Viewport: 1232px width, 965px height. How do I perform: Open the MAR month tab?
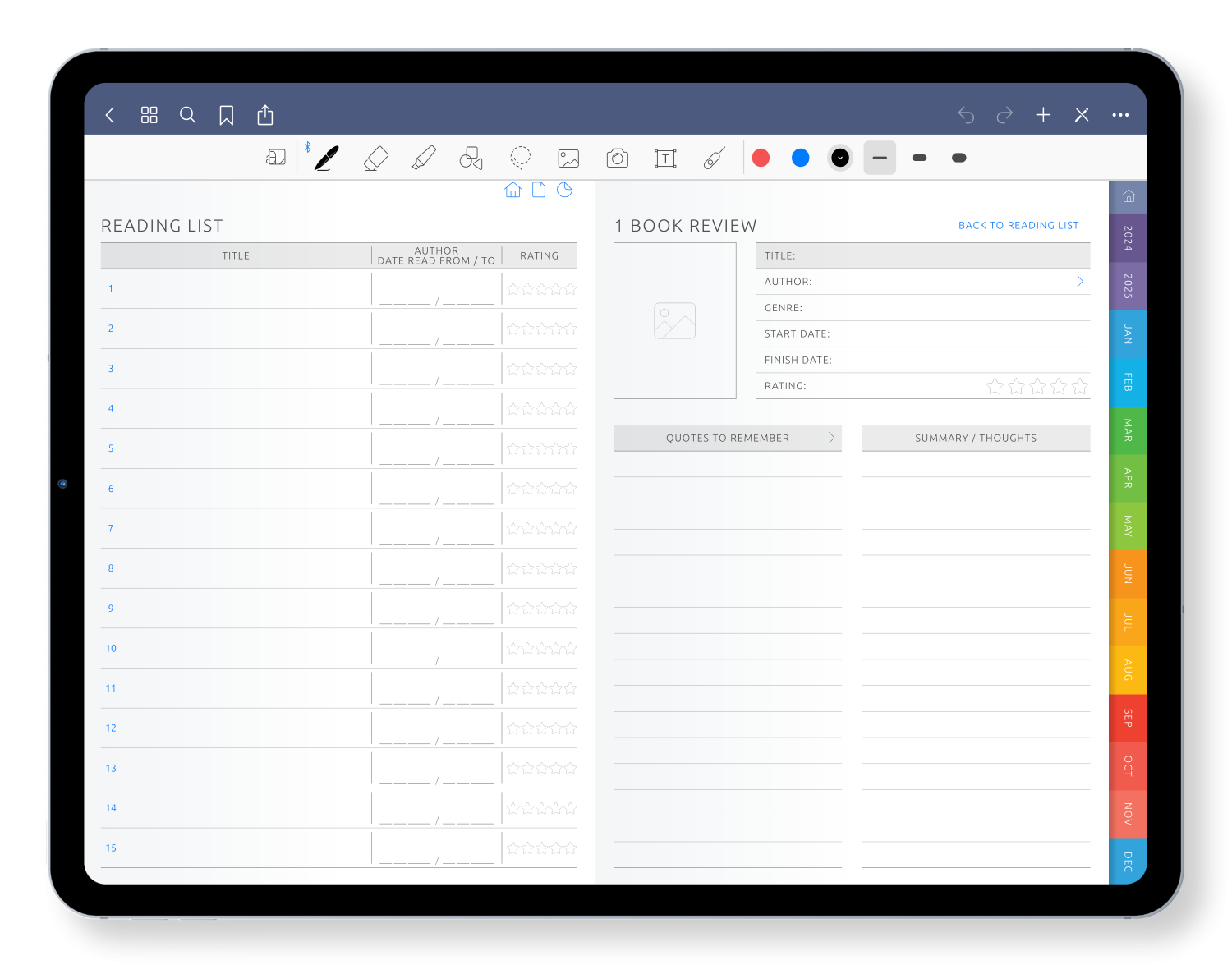pyautogui.click(x=1129, y=430)
